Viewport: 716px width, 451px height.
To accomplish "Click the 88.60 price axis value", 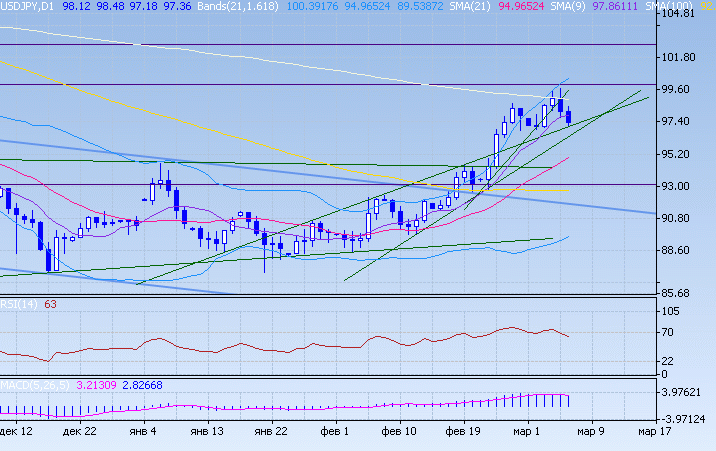I will click(x=677, y=250).
